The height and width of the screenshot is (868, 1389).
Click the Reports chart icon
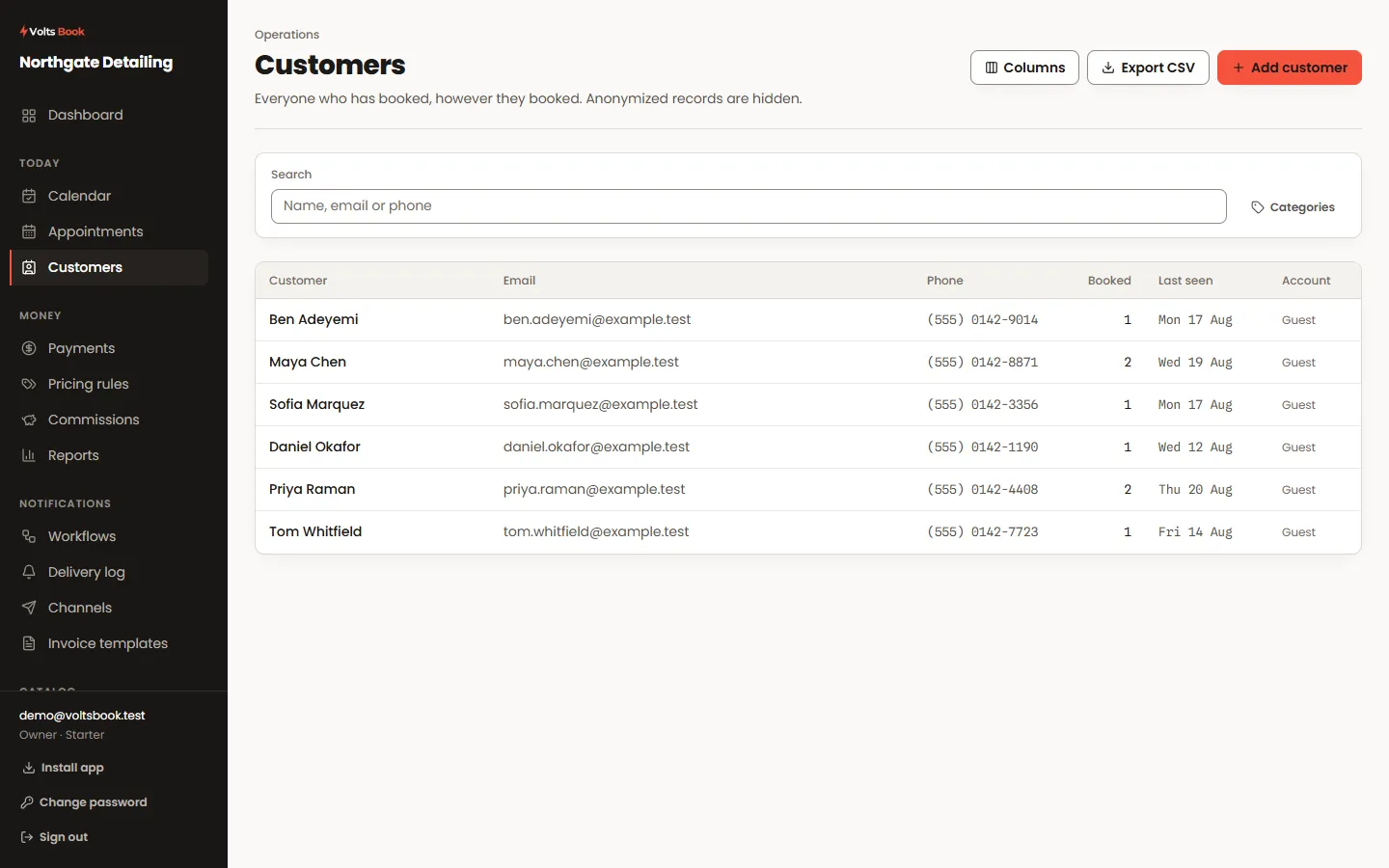(x=29, y=455)
